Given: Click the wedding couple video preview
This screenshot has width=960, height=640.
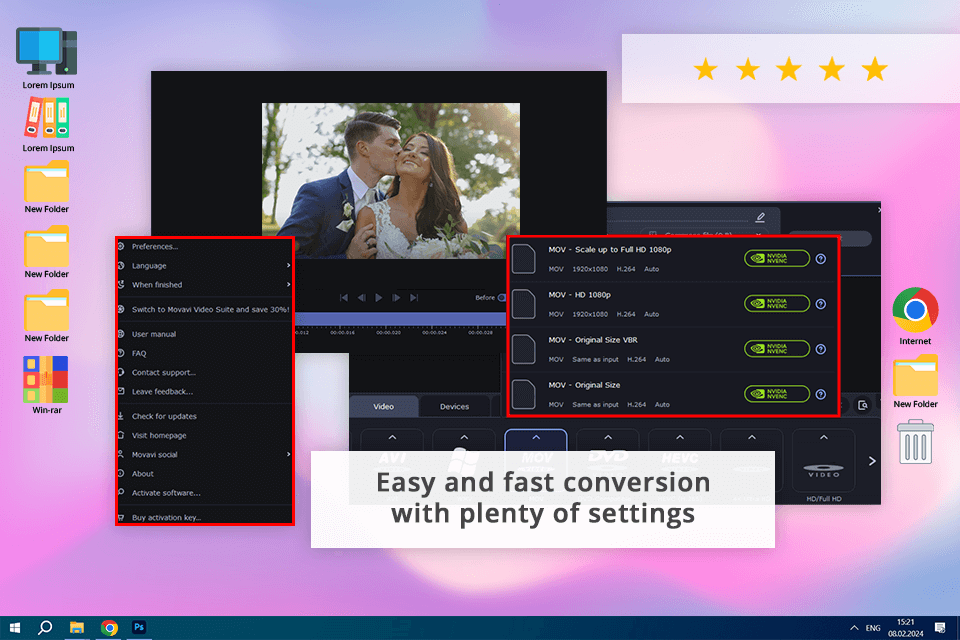Looking at the screenshot, I should [391, 181].
